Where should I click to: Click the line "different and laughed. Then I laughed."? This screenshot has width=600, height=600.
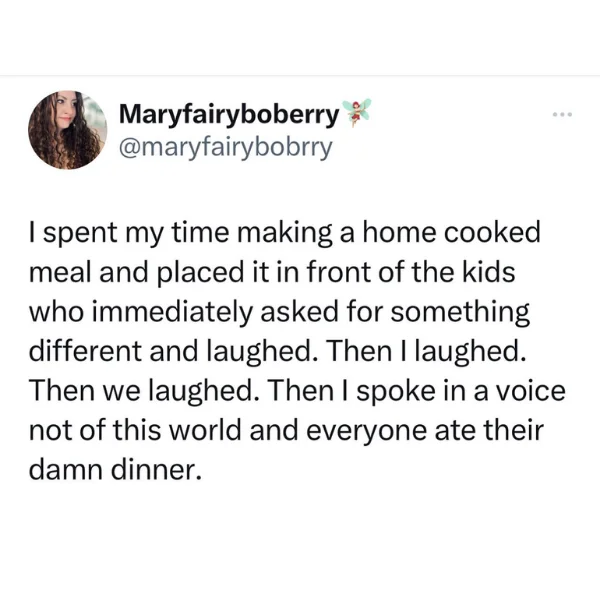(x=278, y=351)
